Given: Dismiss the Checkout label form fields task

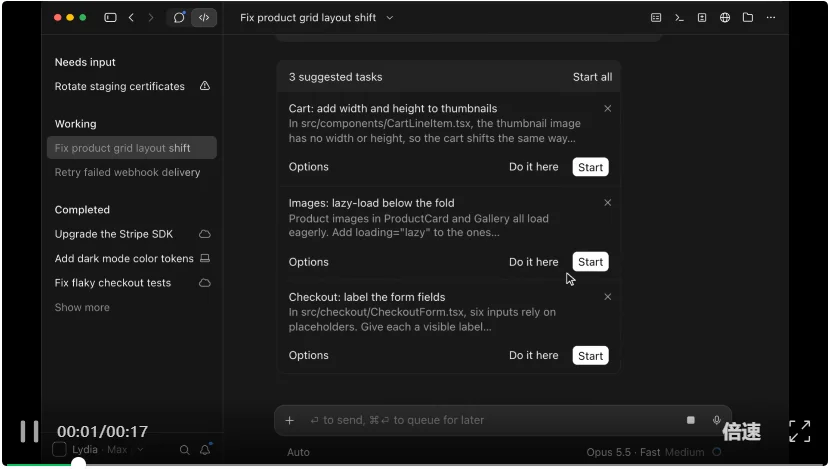Looking at the screenshot, I should point(608,297).
